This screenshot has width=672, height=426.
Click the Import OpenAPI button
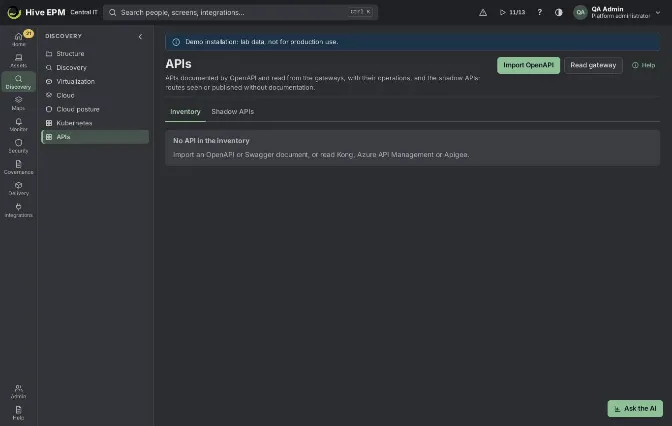(528, 65)
